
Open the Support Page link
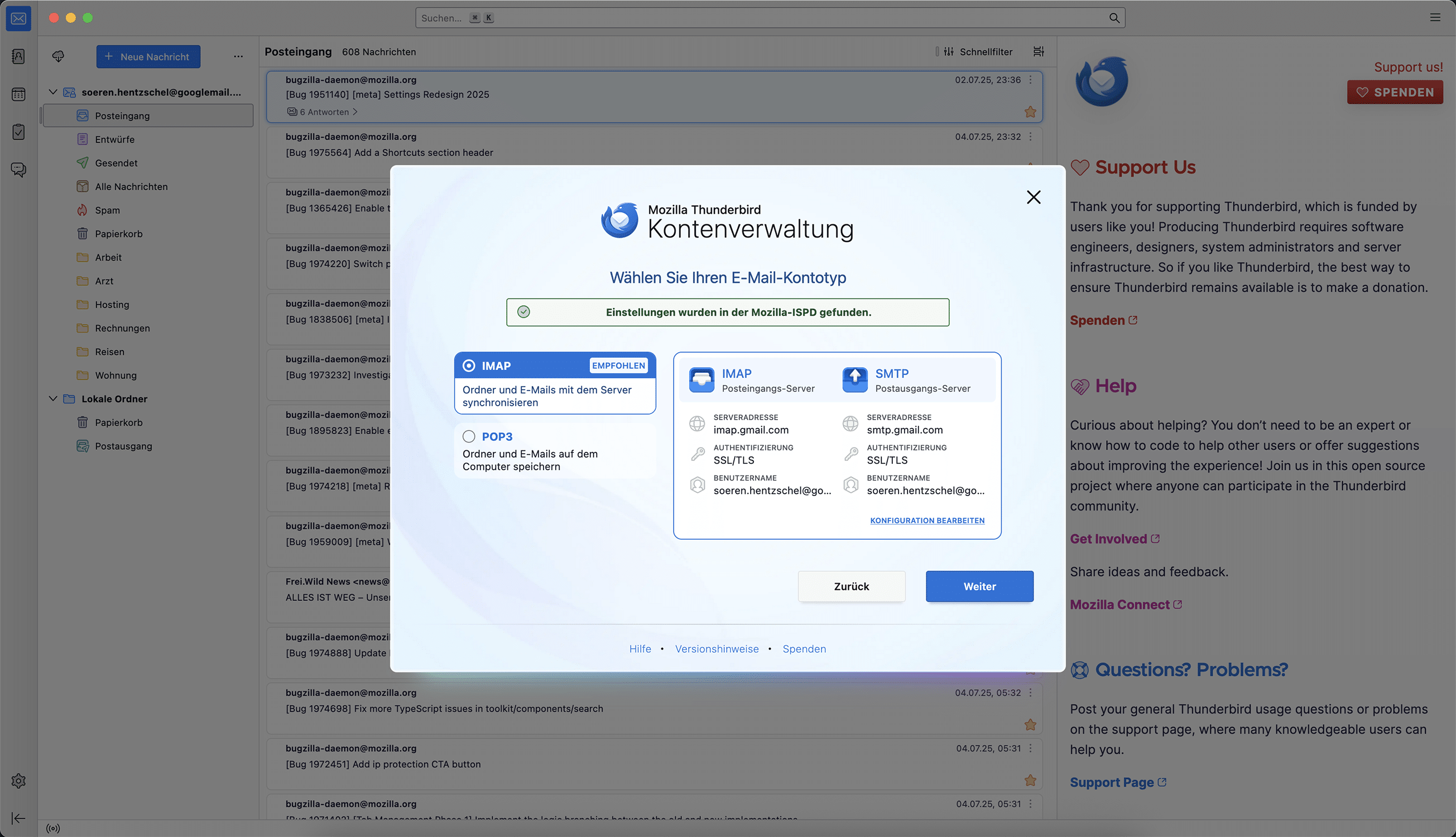[1118, 782]
